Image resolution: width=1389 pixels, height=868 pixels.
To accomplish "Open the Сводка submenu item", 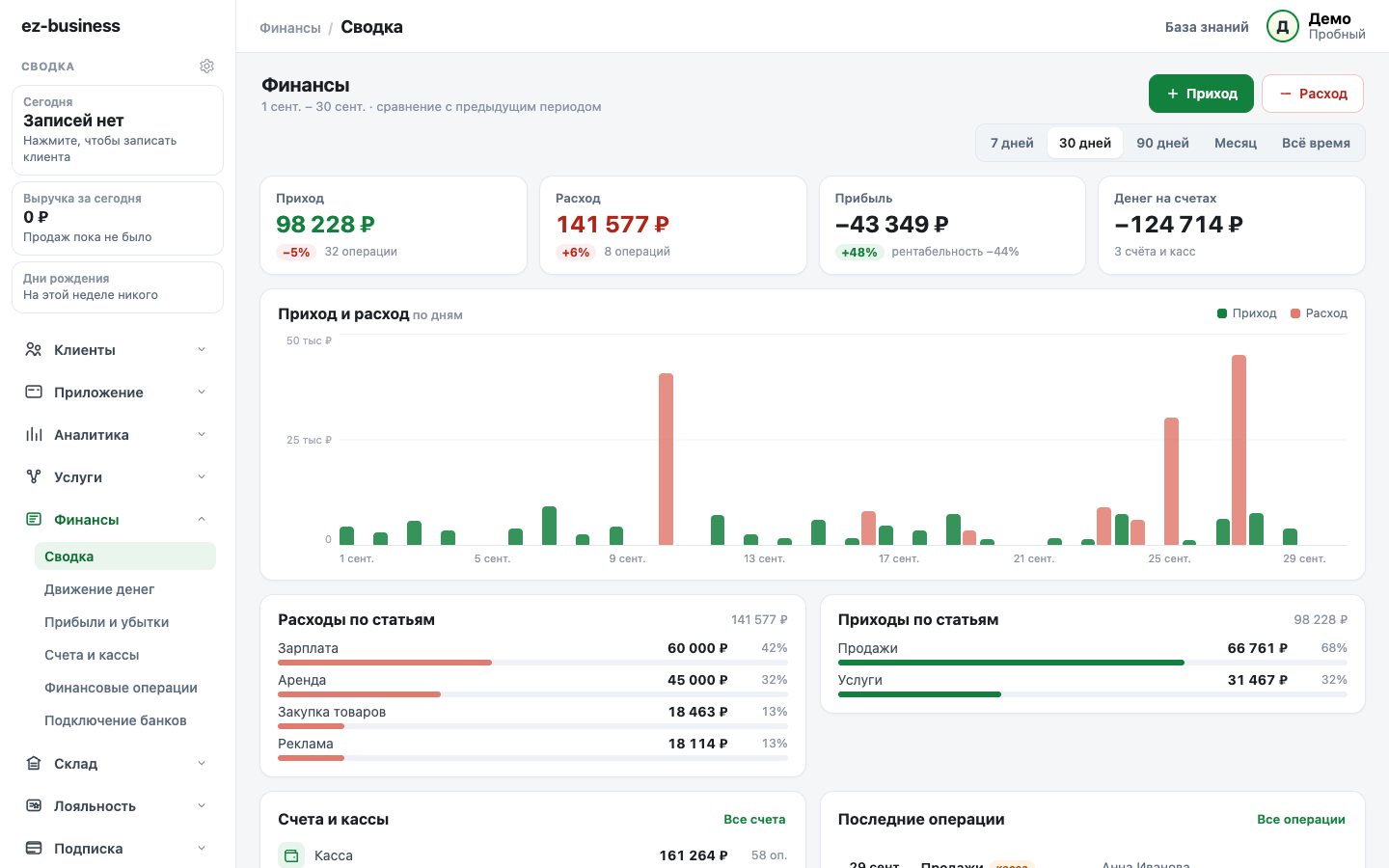I will click(125, 556).
